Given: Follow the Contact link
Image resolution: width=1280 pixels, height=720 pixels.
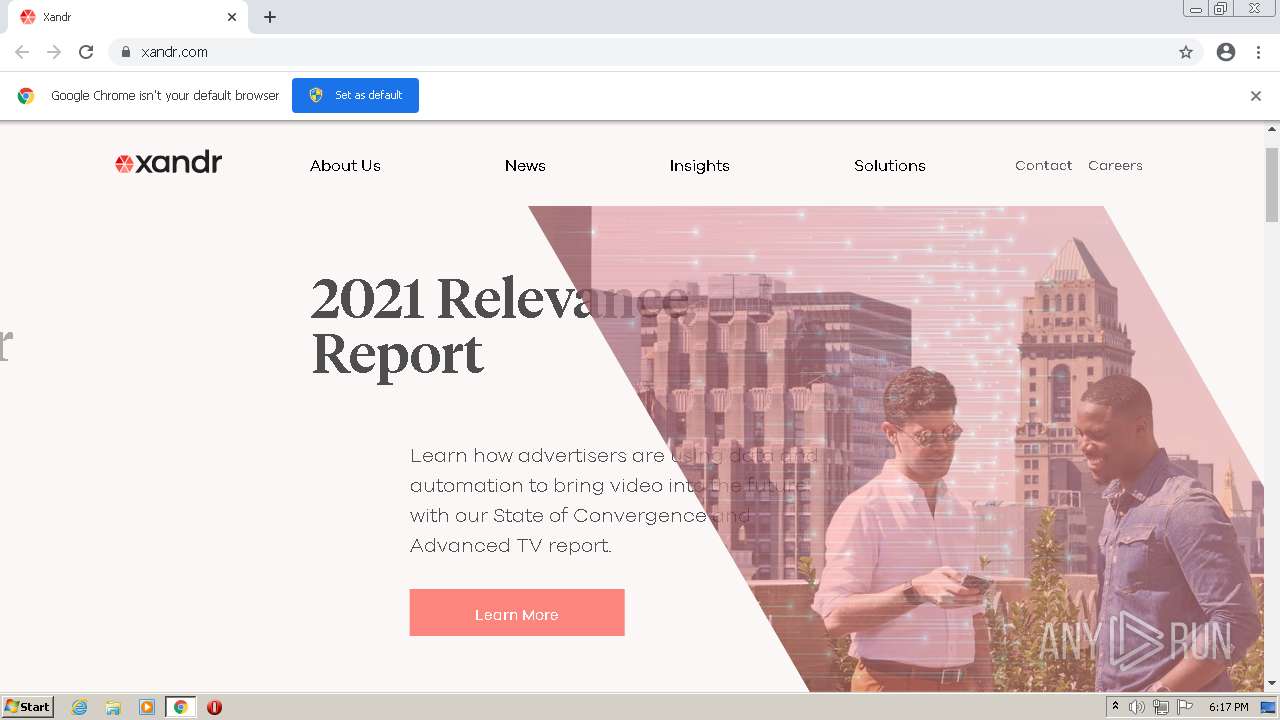Looking at the screenshot, I should (1043, 166).
